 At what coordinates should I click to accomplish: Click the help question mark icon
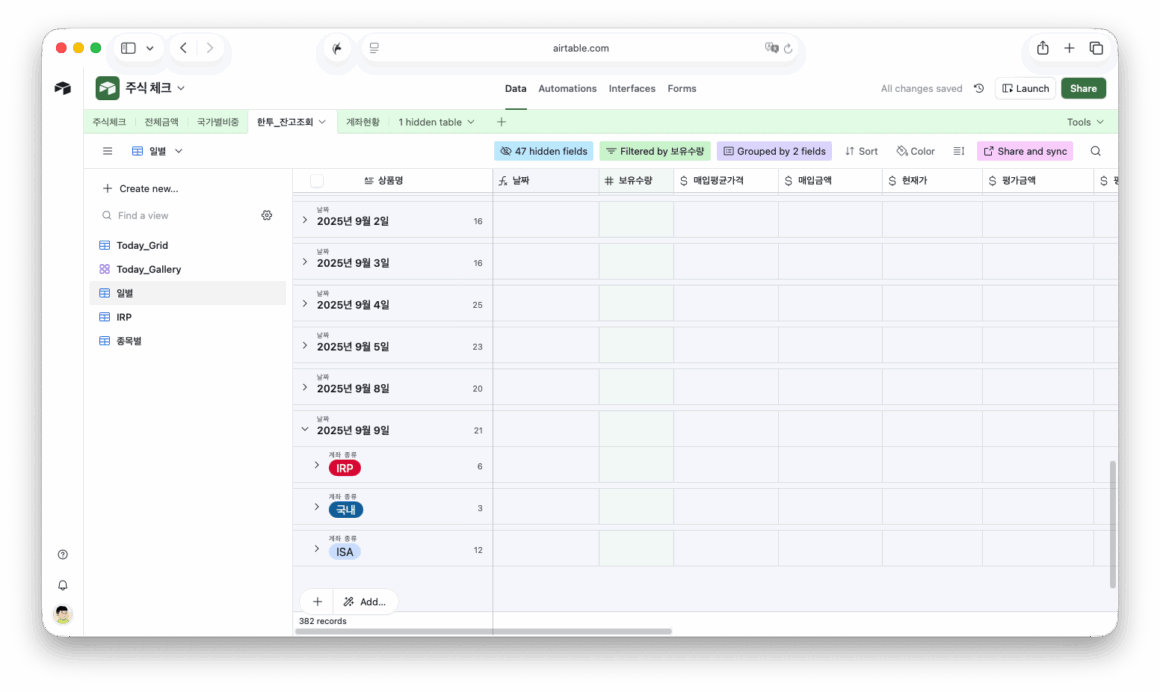click(x=63, y=555)
